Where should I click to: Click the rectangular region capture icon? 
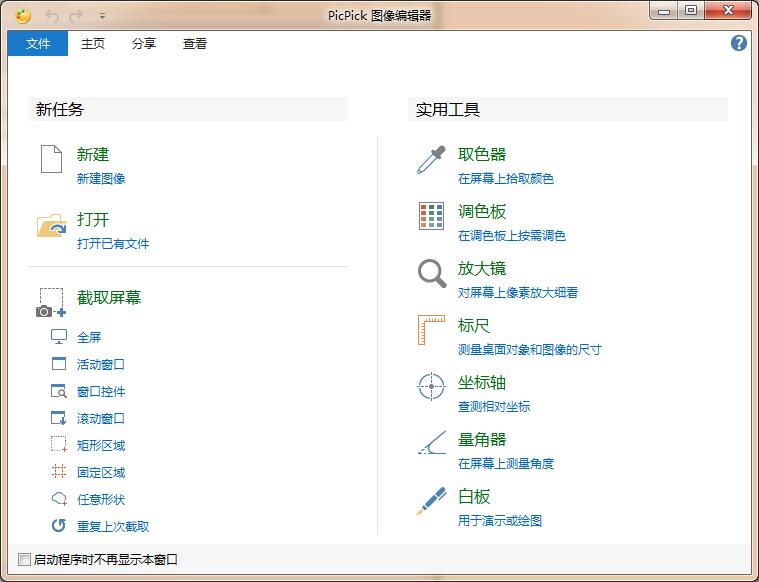[59, 444]
